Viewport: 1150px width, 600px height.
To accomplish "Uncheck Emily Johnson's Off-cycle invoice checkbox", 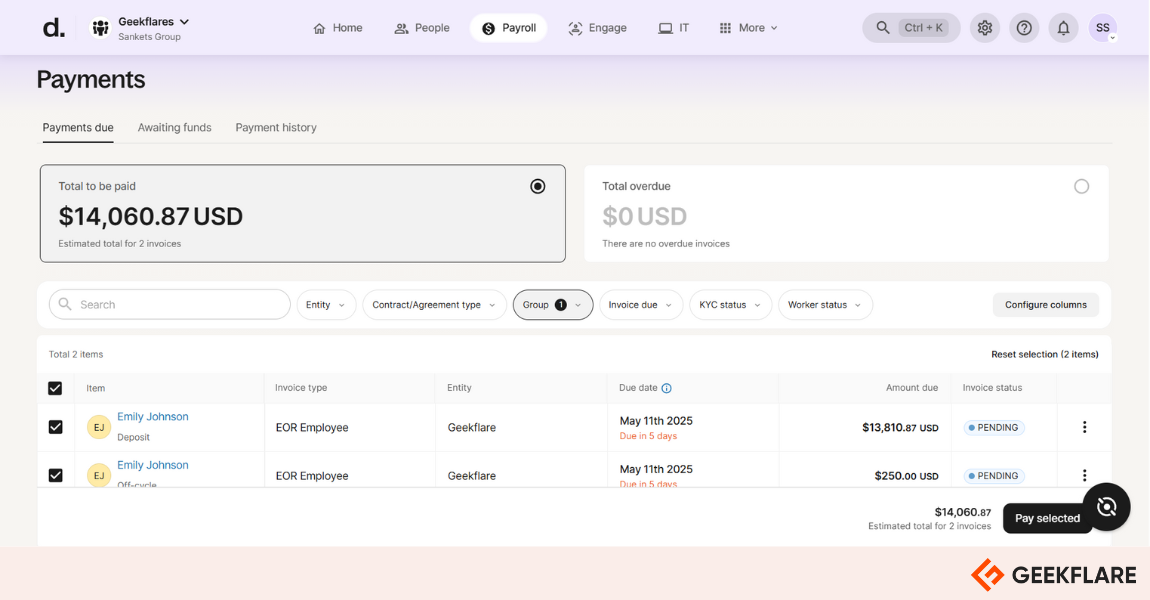I will (x=55, y=475).
